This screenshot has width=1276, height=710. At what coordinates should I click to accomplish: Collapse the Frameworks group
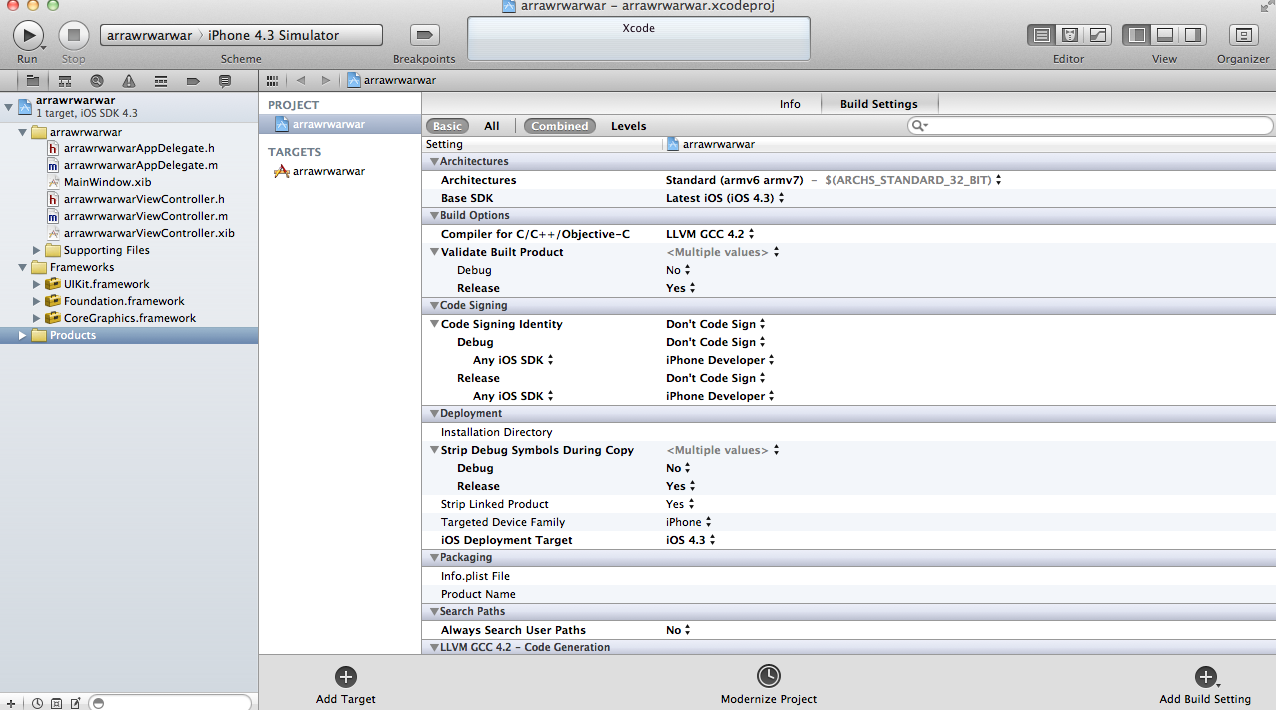(23, 267)
